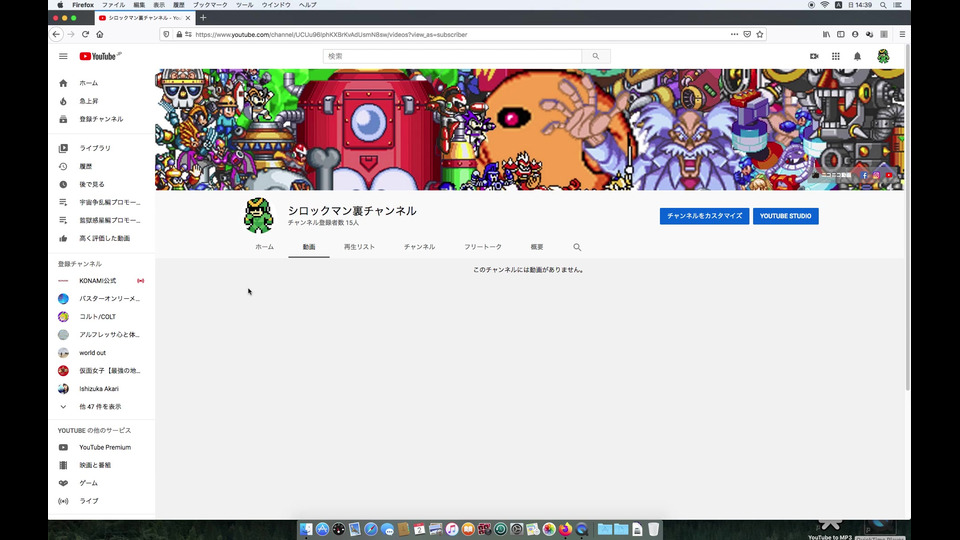Open the account avatar menu
960x540 pixels.
(x=883, y=56)
